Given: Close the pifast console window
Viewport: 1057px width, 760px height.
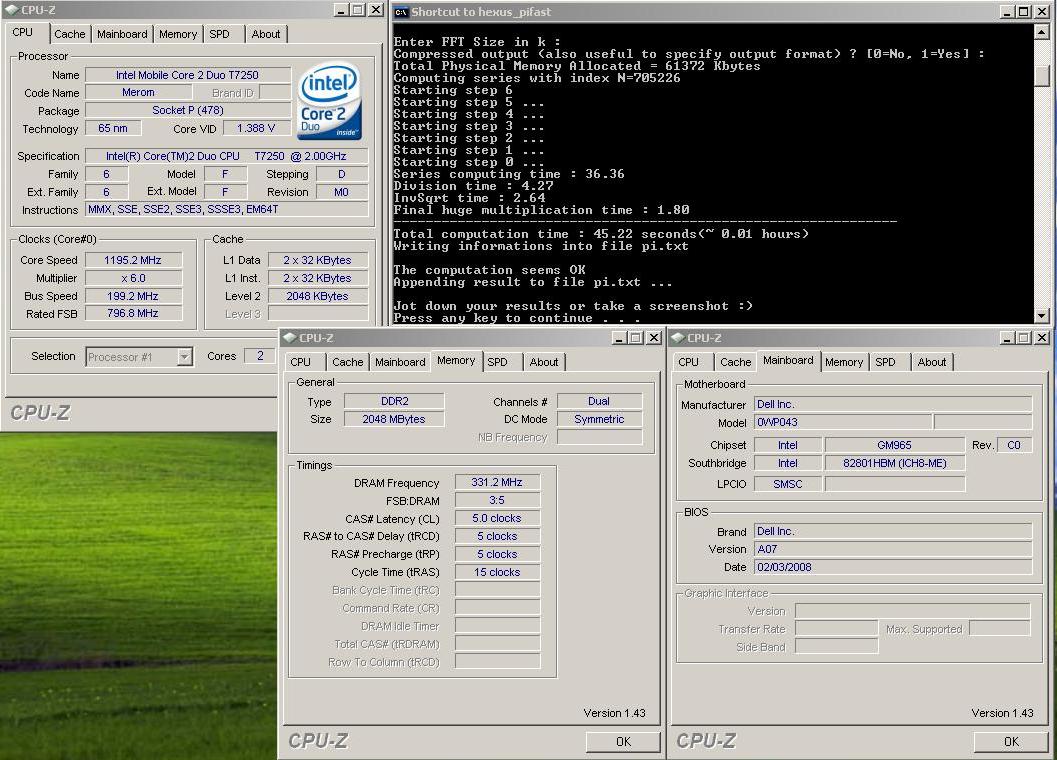Looking at the screenshot, I should click(x=1041, y=11).
